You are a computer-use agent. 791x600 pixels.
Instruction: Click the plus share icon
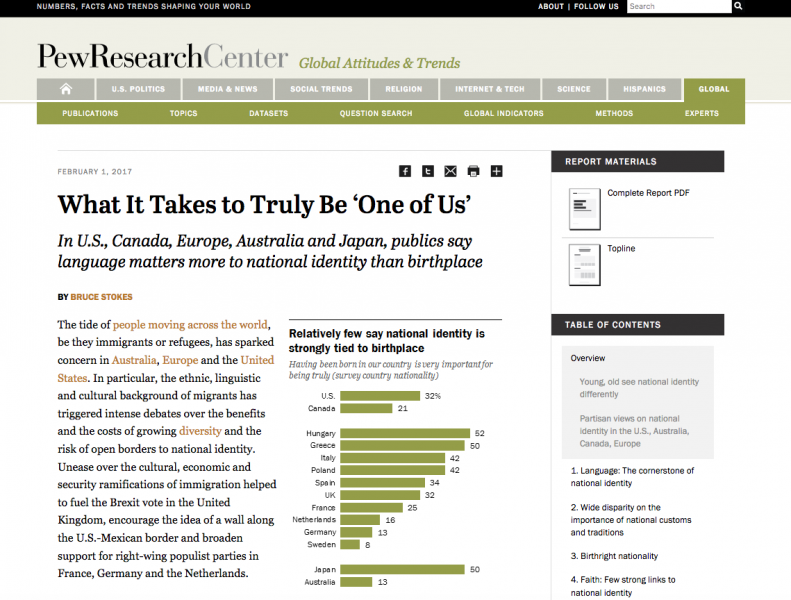[x=496, y=171]
